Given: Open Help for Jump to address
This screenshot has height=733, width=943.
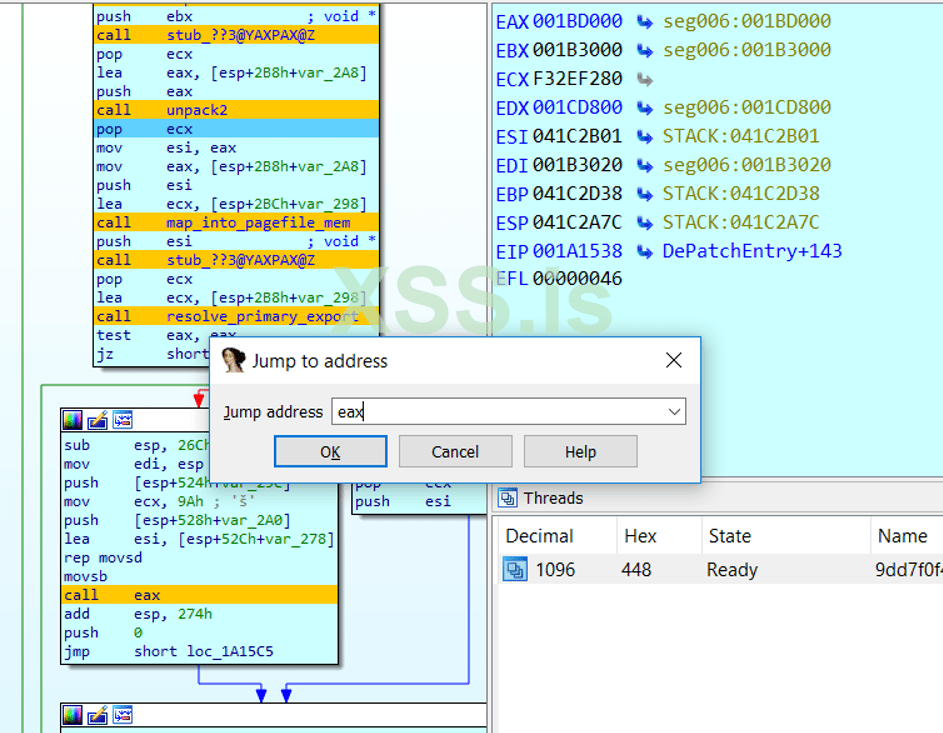Looking at the screenshot, I should [580, 452].
